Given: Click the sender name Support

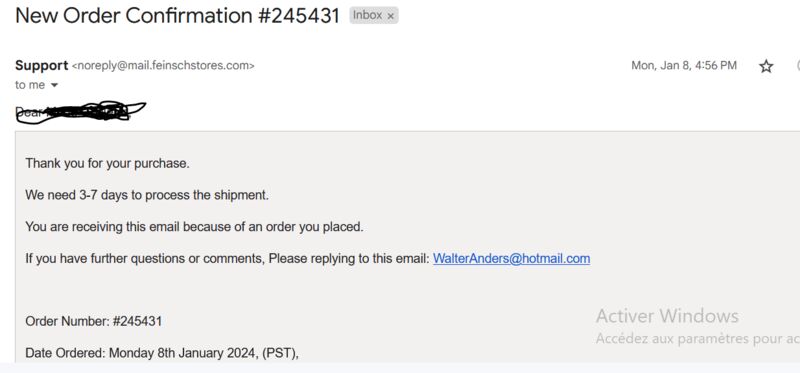Looking at the screenshot, I should coord(41,65).
